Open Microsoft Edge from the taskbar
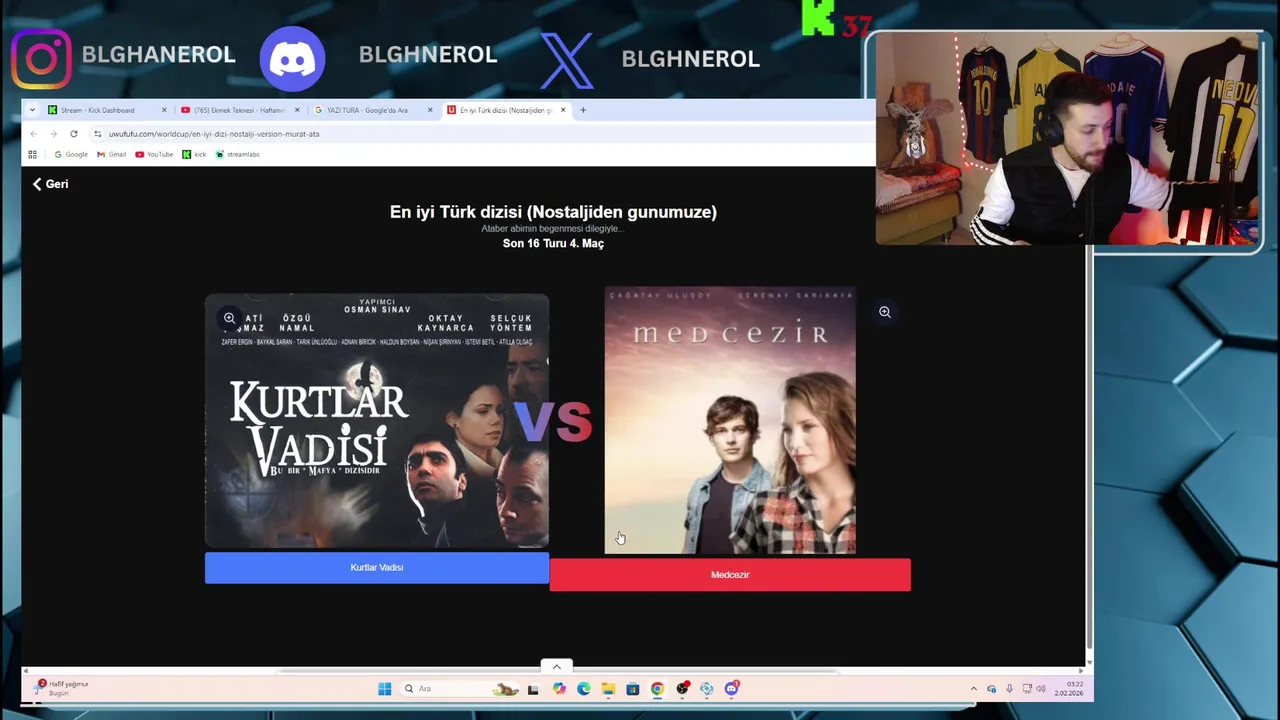The image size is (1280, 720). point(583,689)
